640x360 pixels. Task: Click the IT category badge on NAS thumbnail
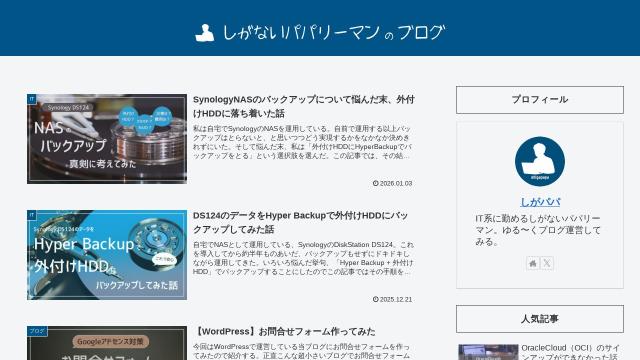[32, 99]
